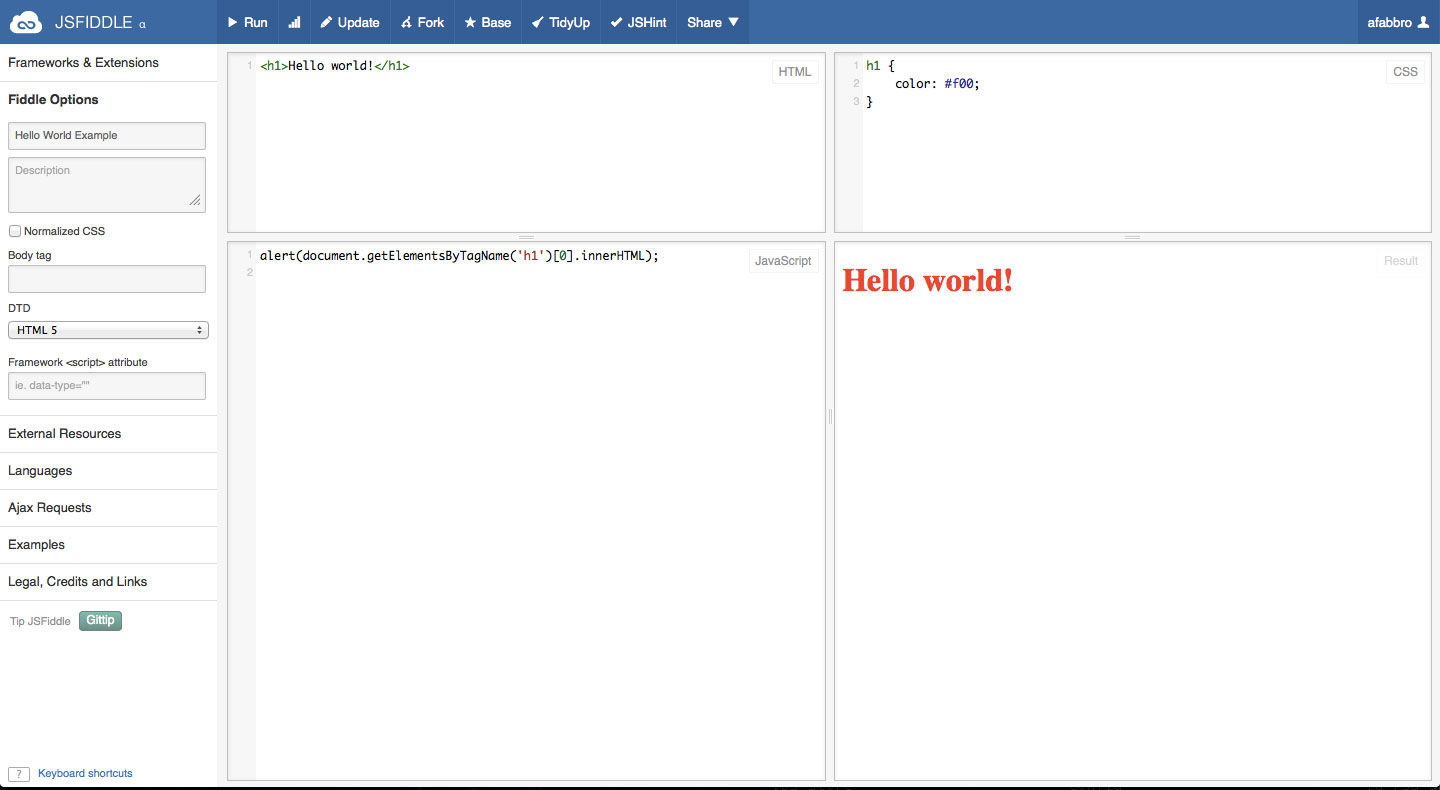This screenshot has width=1440, height=790.
Task: Click the question mark shortcut key icon
Action: tap(19, 774)
